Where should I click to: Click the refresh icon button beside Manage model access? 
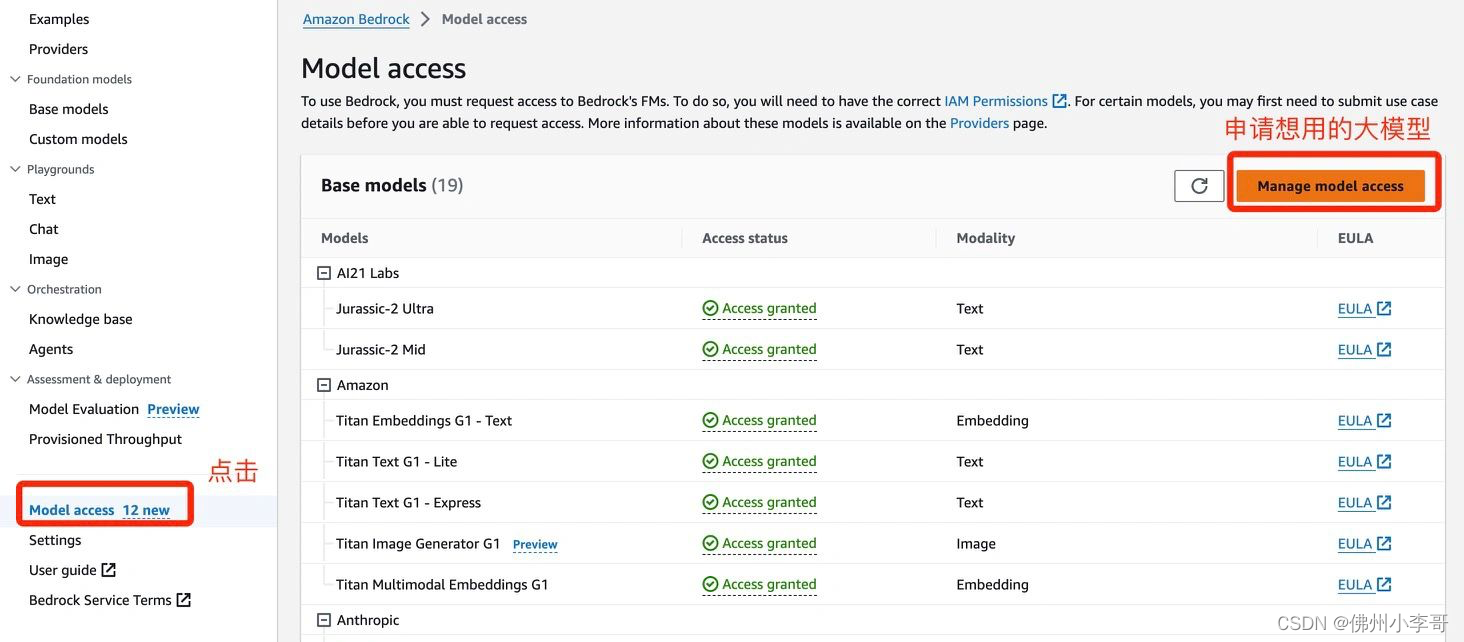tap(1199, 186)
